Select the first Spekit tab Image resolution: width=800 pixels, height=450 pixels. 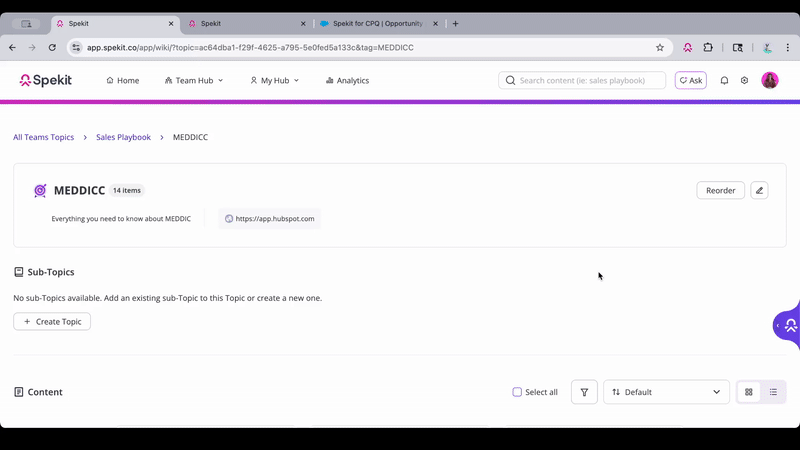[115, 23]
